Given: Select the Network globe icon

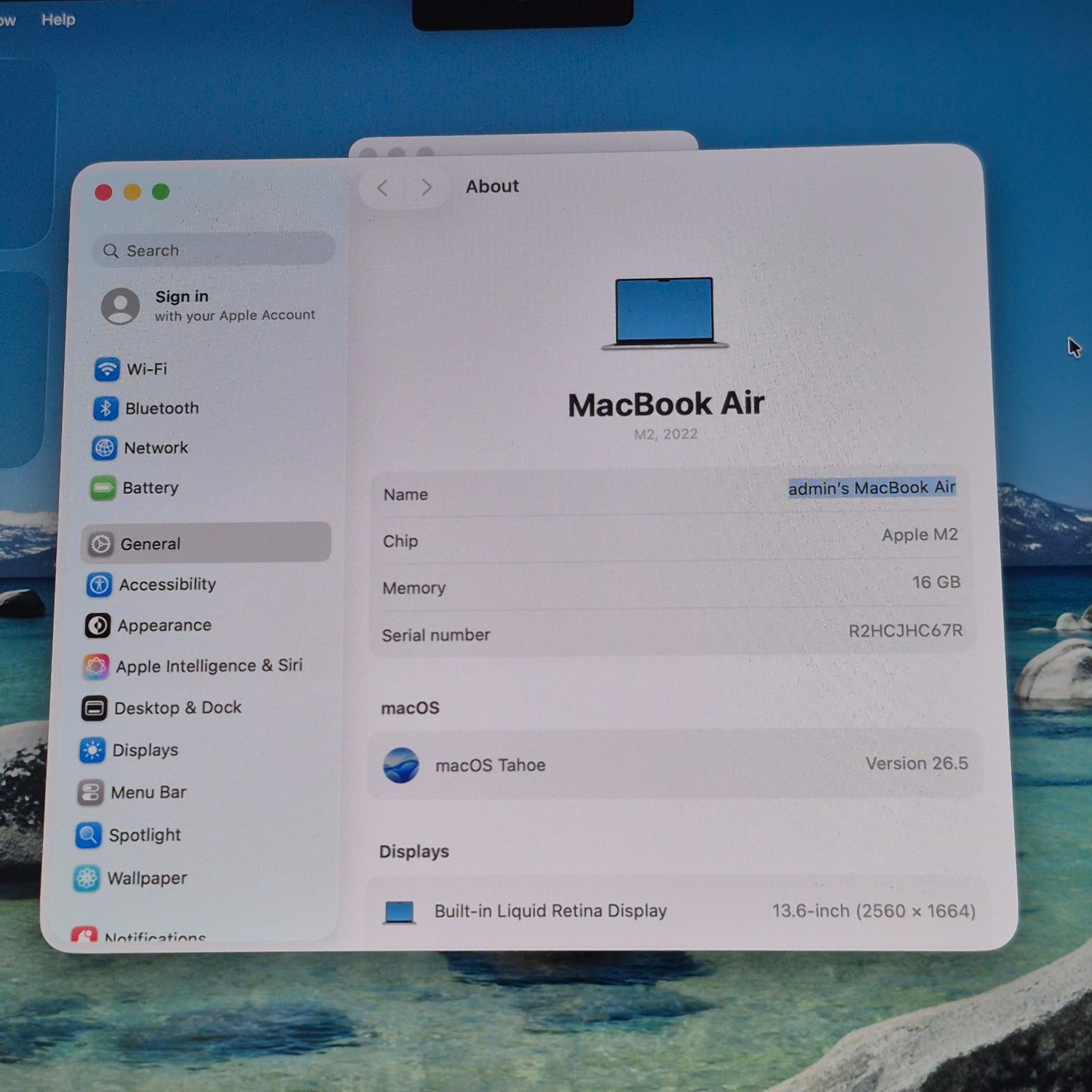Looking at the screenshot, I should coord(103,448).
